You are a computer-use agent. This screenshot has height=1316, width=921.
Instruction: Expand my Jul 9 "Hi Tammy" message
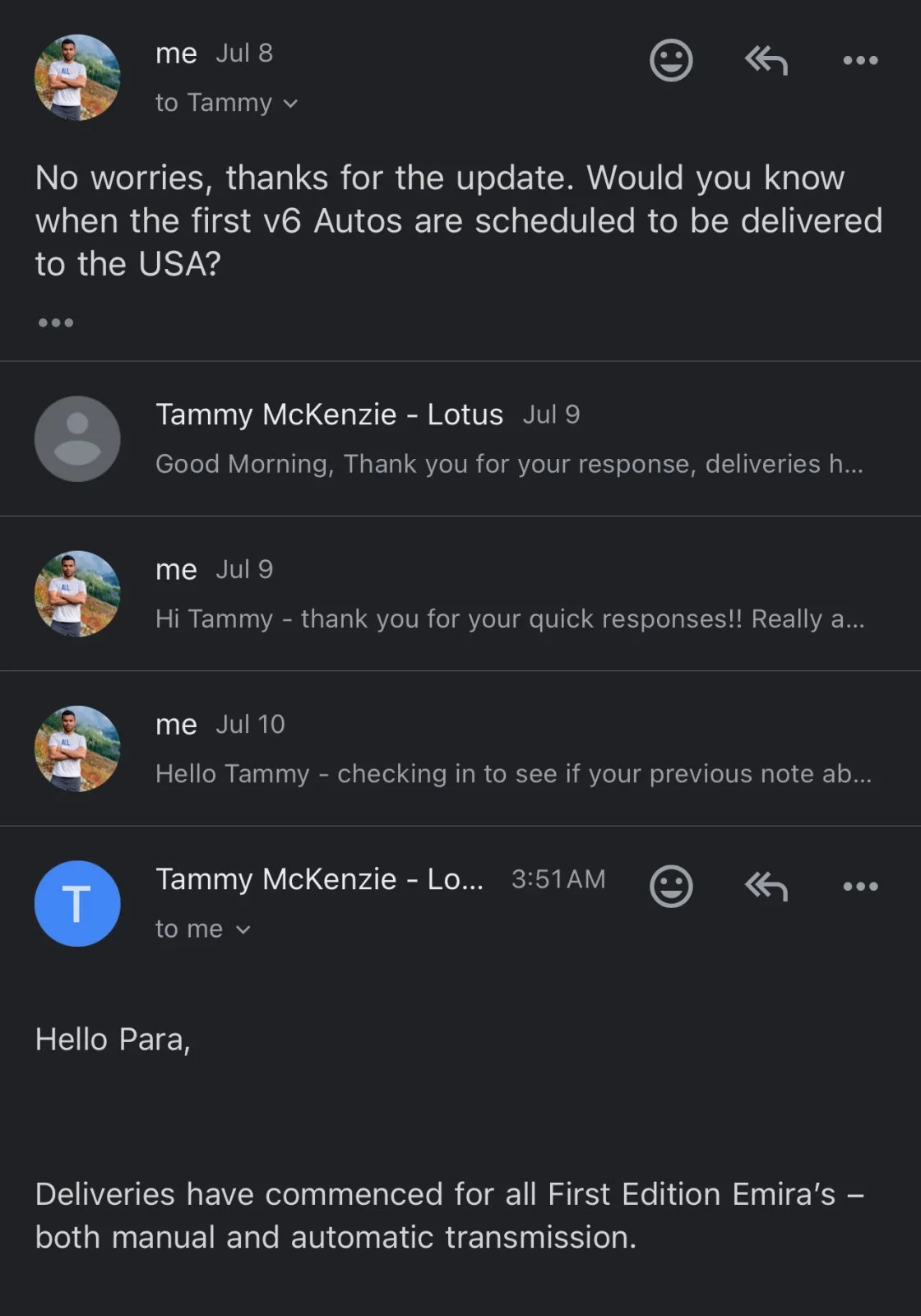click(x=510, y=619)
